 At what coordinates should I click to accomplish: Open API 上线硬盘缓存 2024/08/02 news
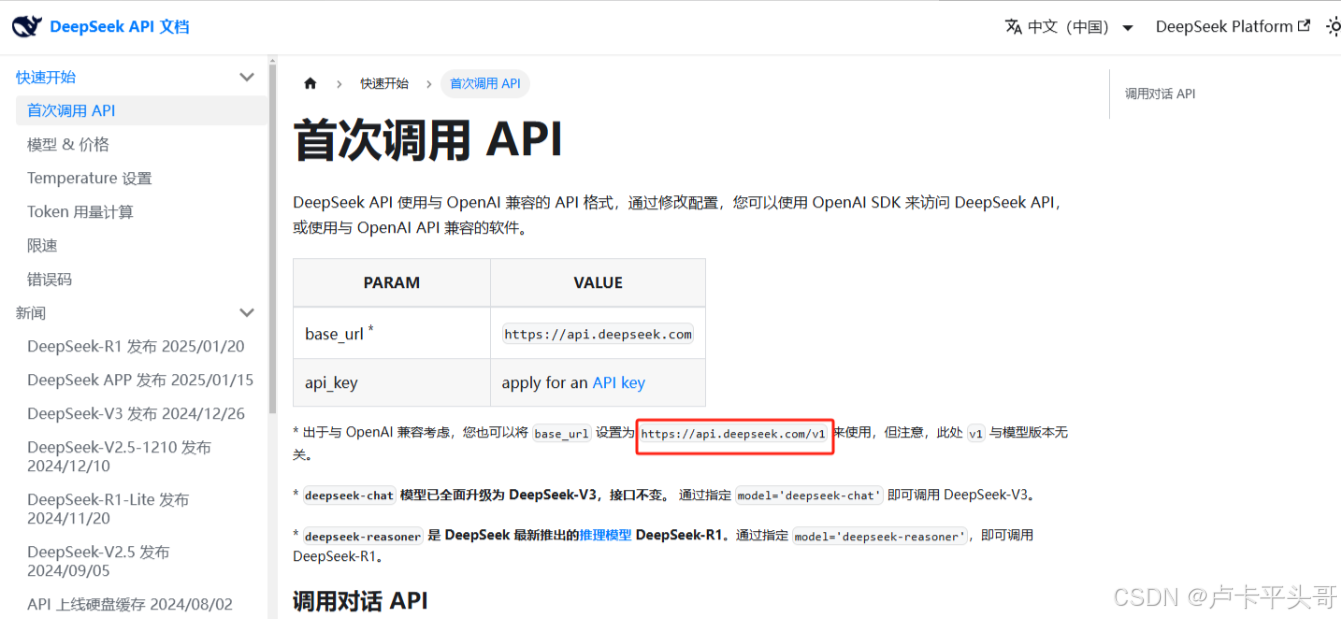[130, 604]
